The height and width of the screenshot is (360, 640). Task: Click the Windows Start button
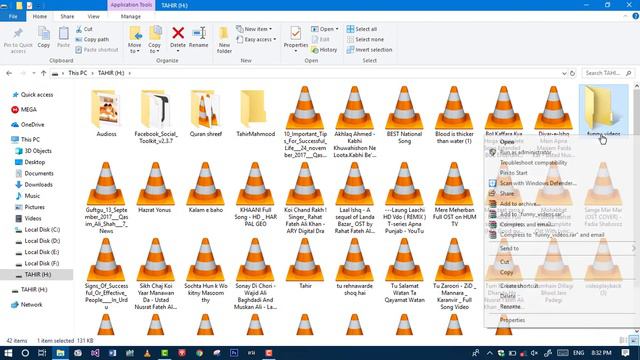click(x=8, y=353)
